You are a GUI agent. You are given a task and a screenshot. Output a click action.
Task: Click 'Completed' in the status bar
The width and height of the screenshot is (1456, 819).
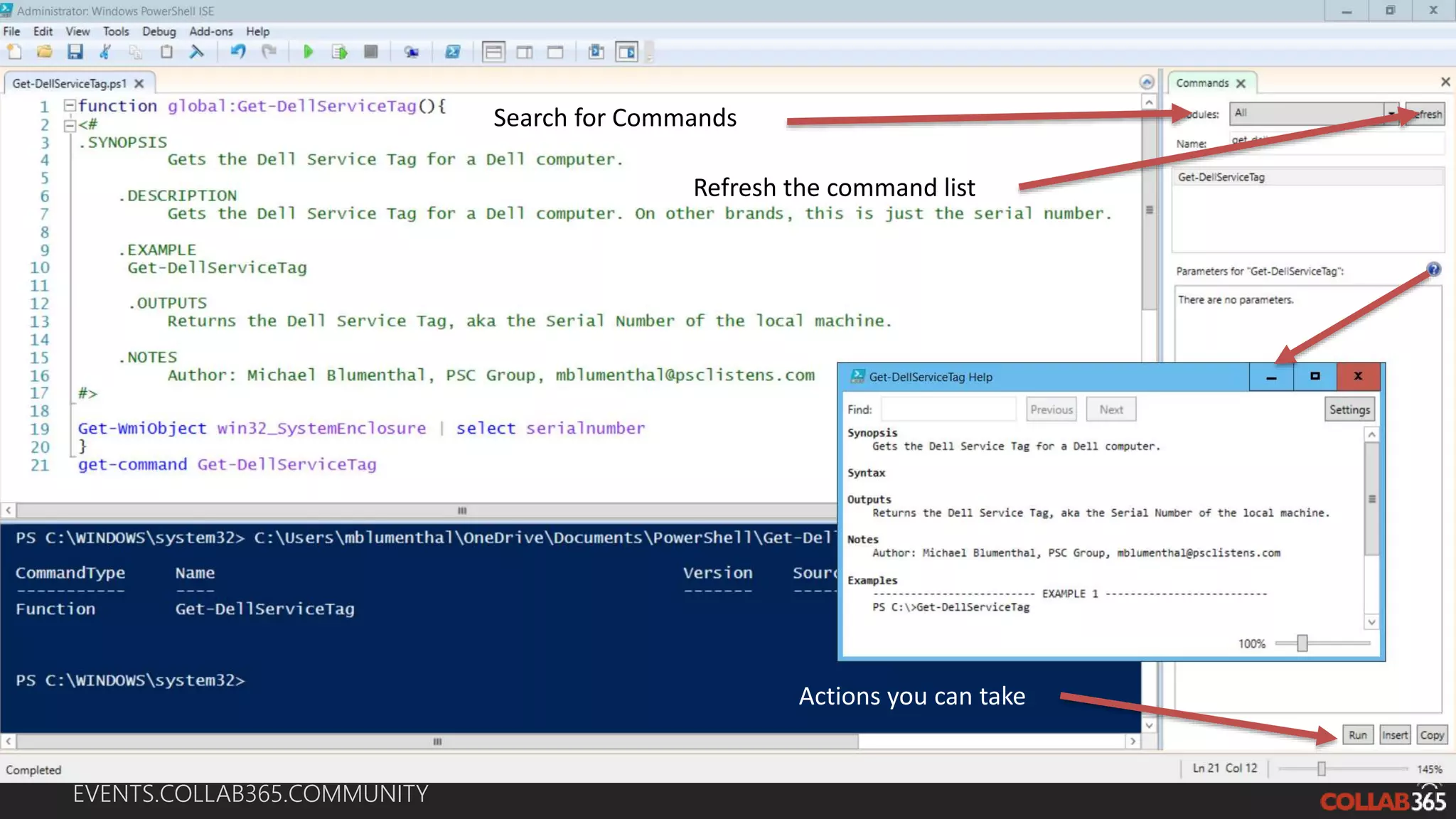(33, 770)
